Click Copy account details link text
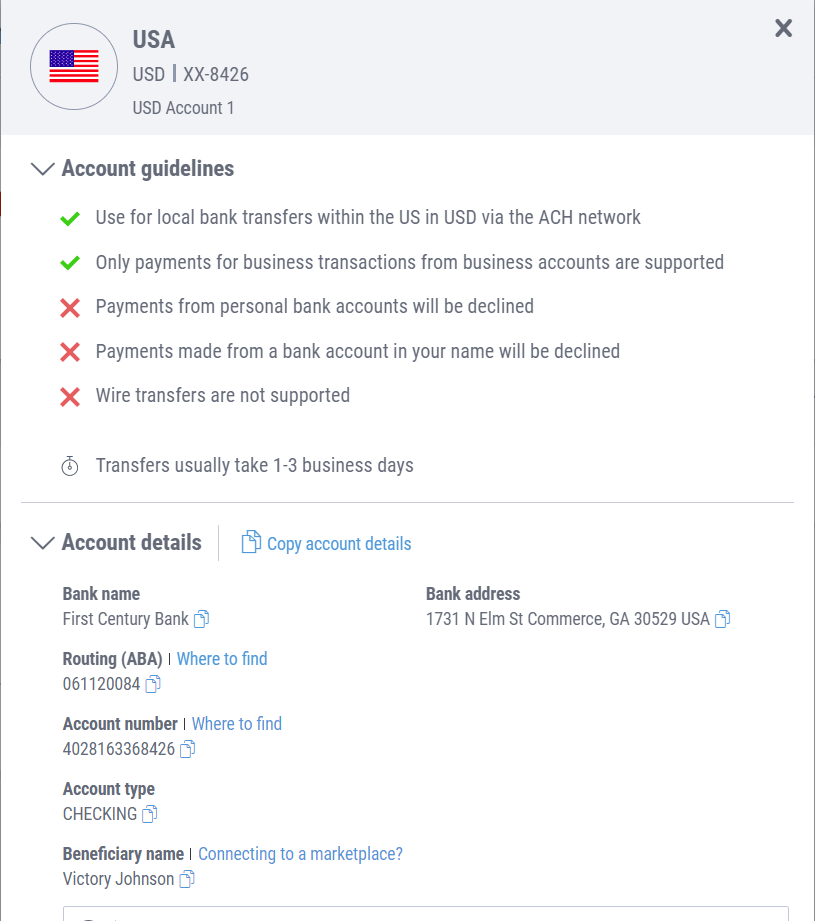Image resolution: width=815 pixels, height=921 pixels. point(339,544)
